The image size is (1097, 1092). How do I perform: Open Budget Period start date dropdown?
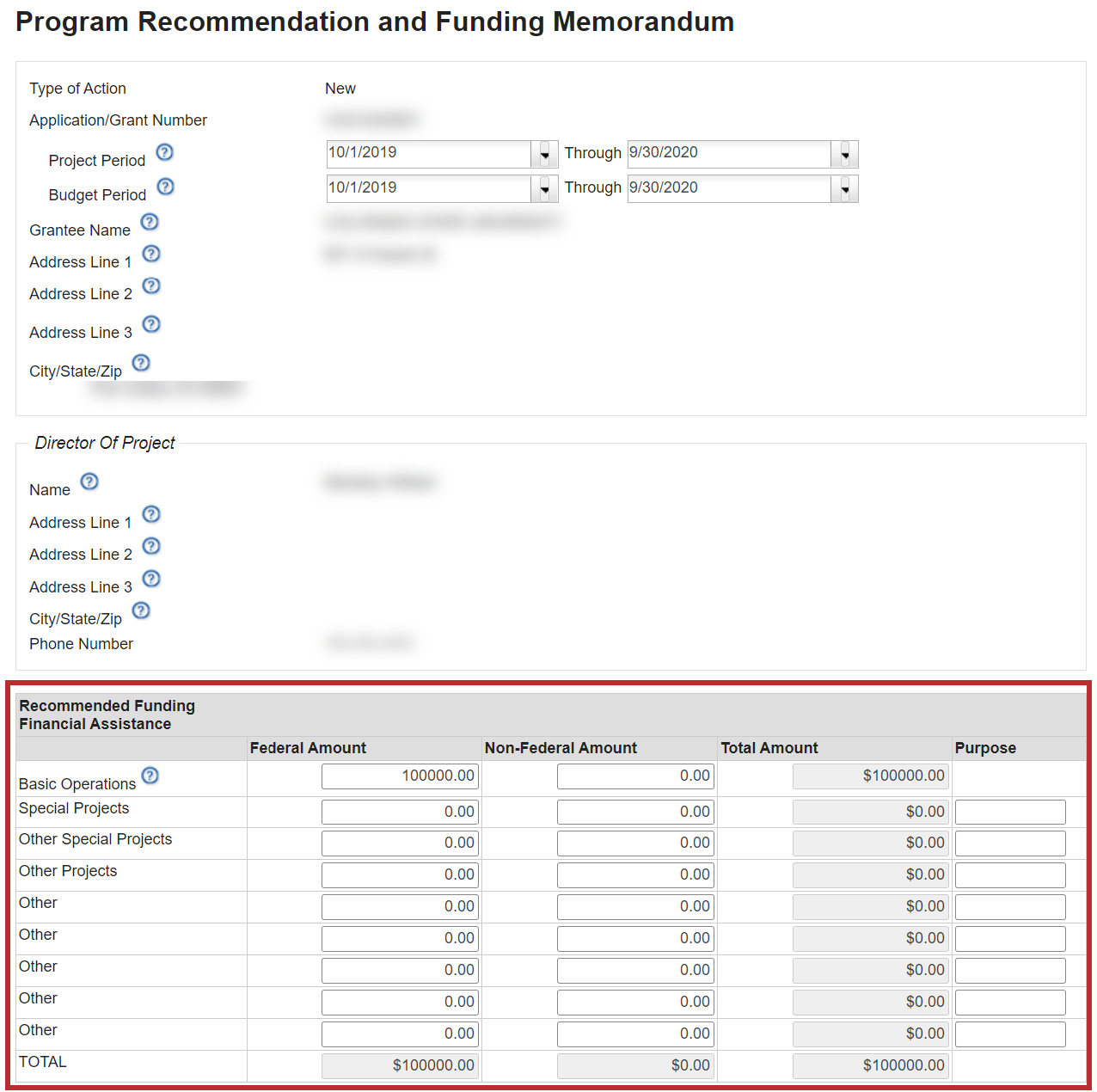[544, 189]
